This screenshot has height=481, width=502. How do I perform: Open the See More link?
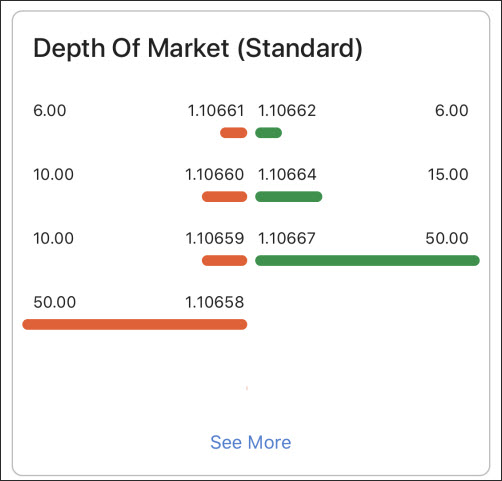pyautogui.click(x=251, y=442)
